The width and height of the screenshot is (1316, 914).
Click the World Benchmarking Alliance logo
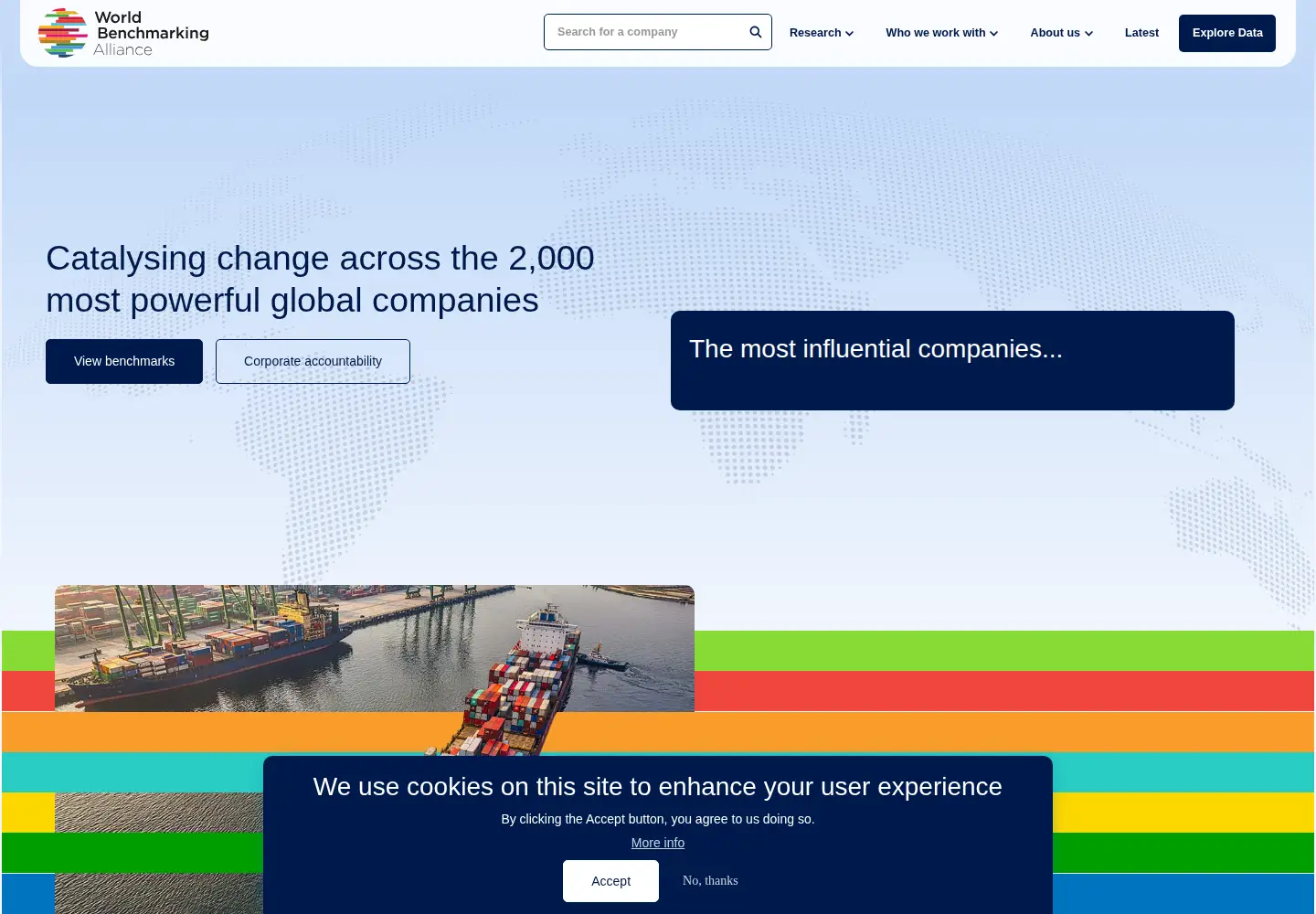pos(123,33)
